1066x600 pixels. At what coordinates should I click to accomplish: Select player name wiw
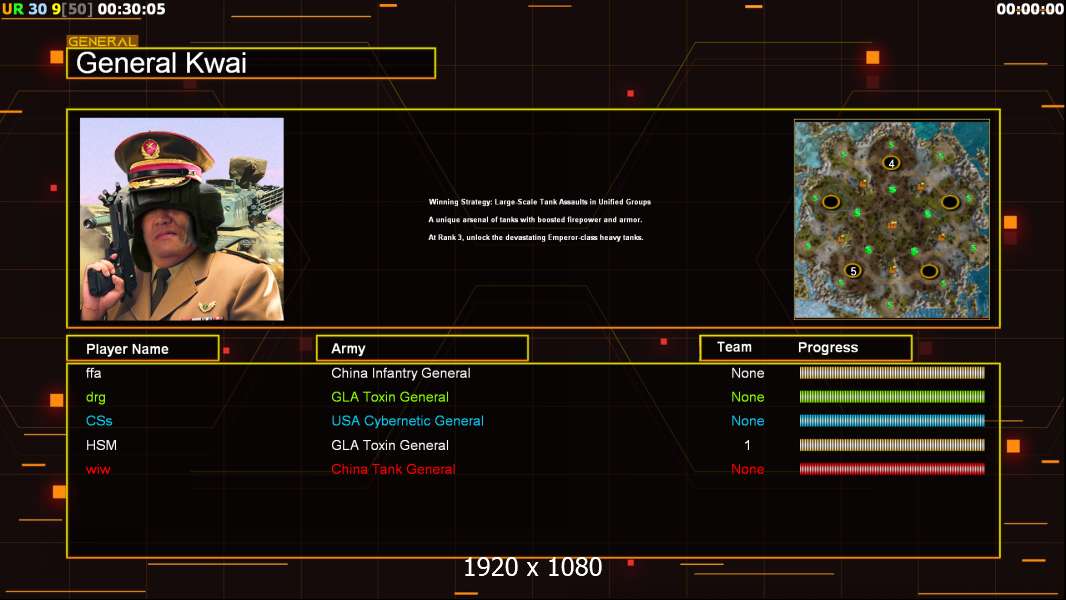[98, 470]
